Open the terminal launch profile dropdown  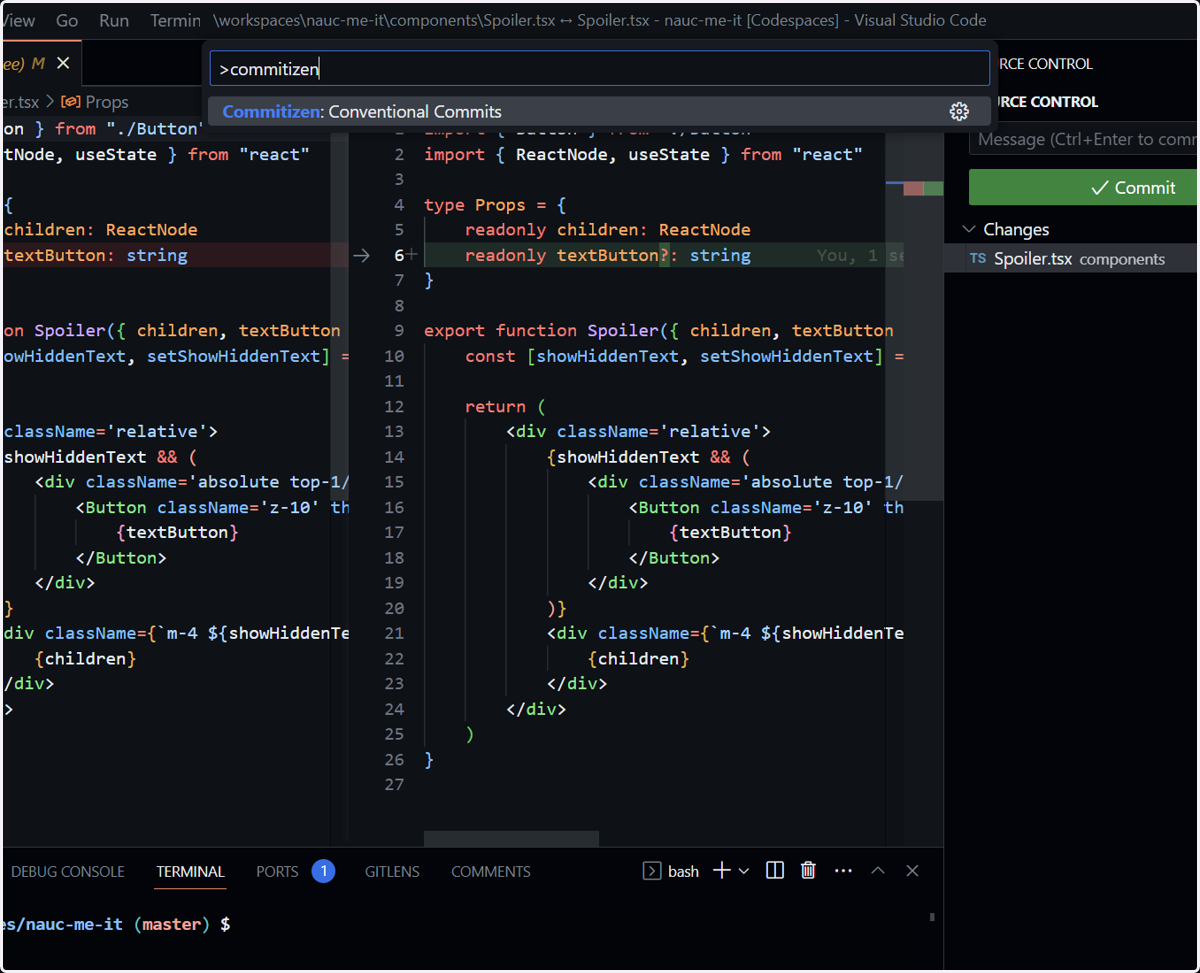[x=744, y=871]
